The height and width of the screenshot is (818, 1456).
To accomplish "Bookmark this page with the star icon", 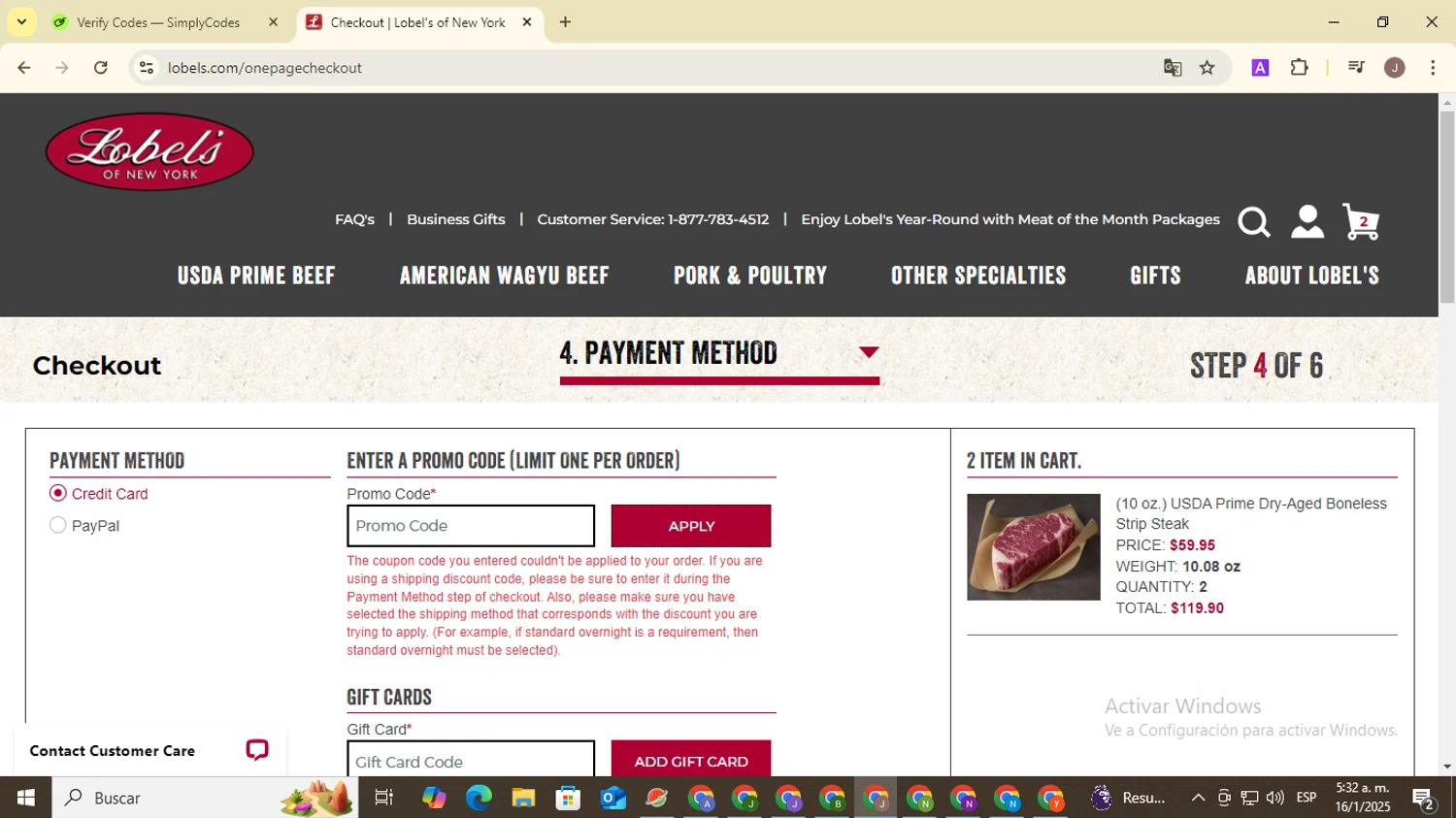I will pyautogui.click(x=1208, y=68).
